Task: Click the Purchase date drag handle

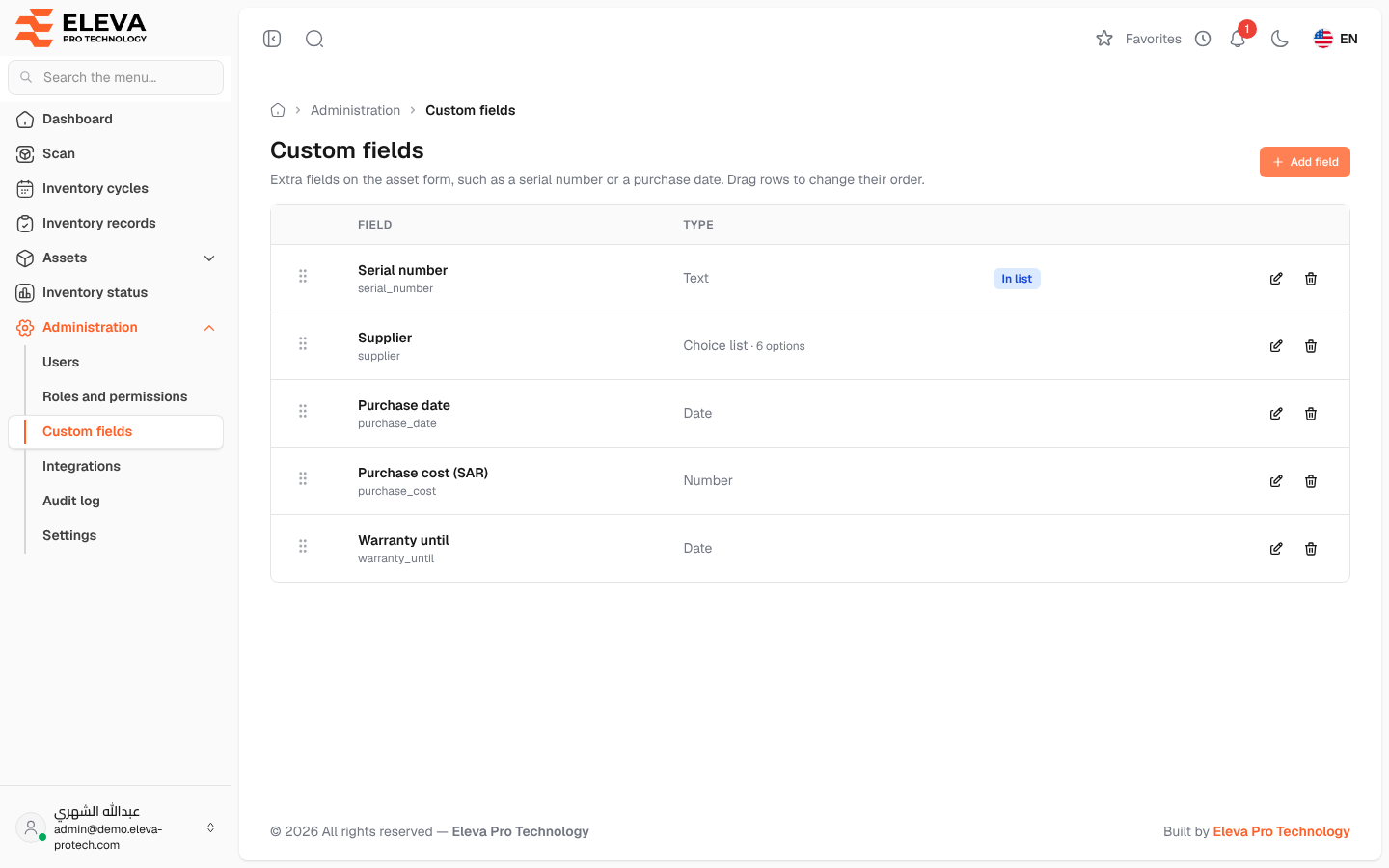Action: (303, 411)
